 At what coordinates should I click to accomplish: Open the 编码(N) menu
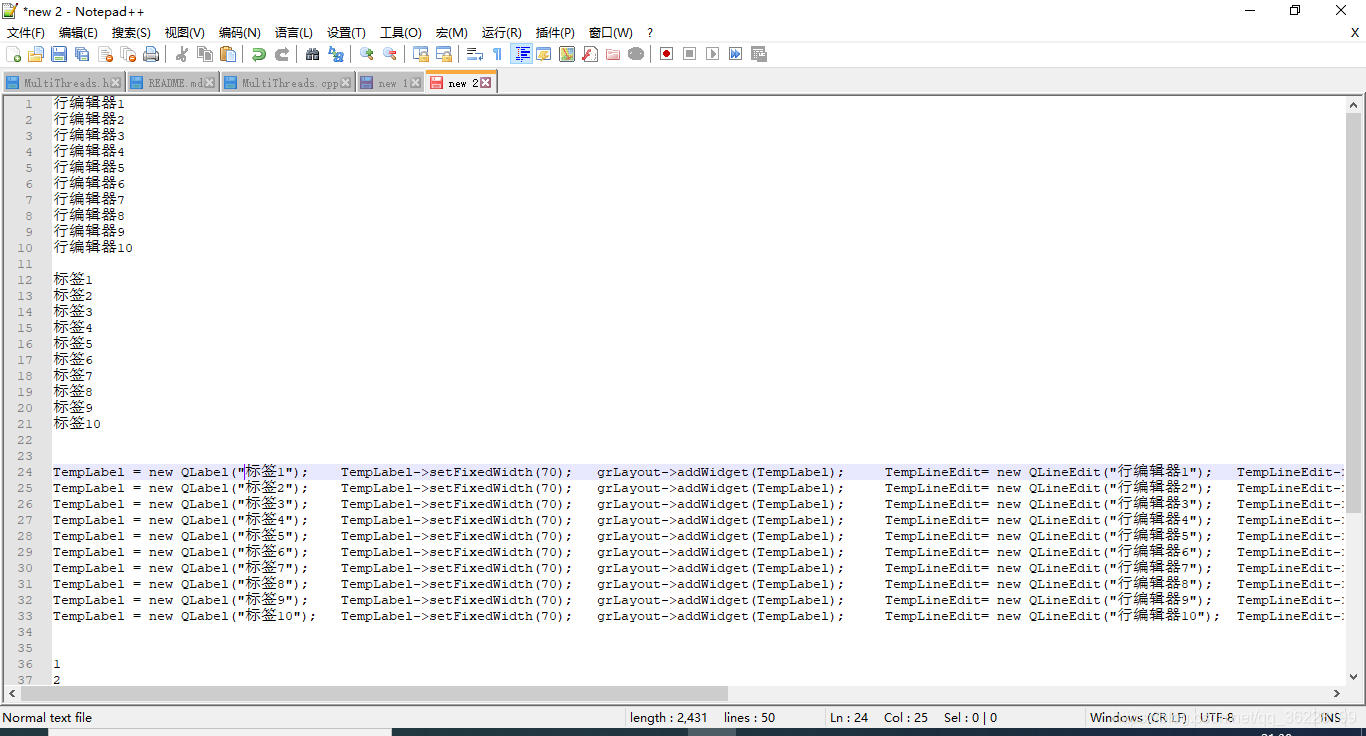(239, 33)
